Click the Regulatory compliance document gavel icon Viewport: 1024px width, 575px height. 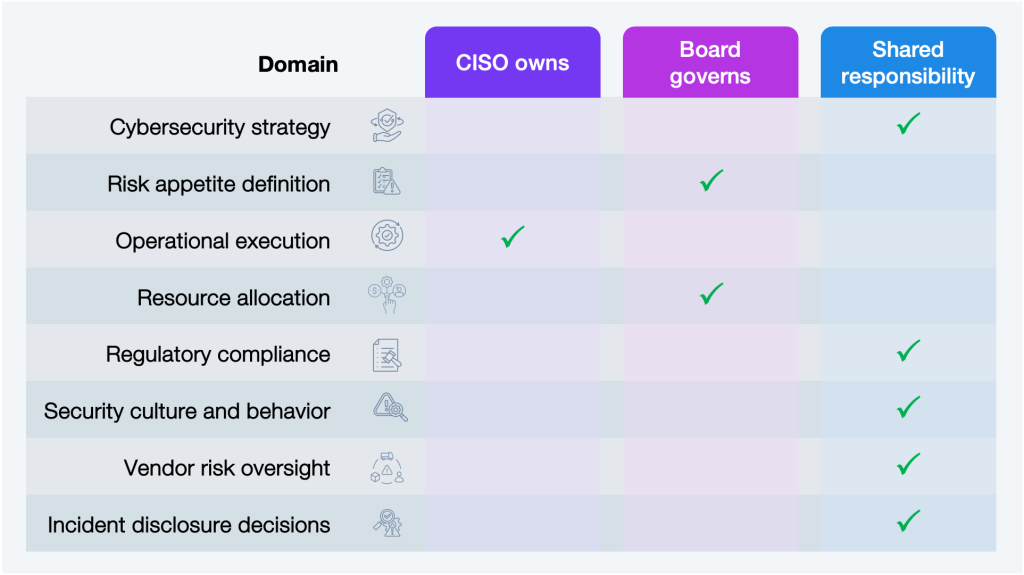coord(387,355)
